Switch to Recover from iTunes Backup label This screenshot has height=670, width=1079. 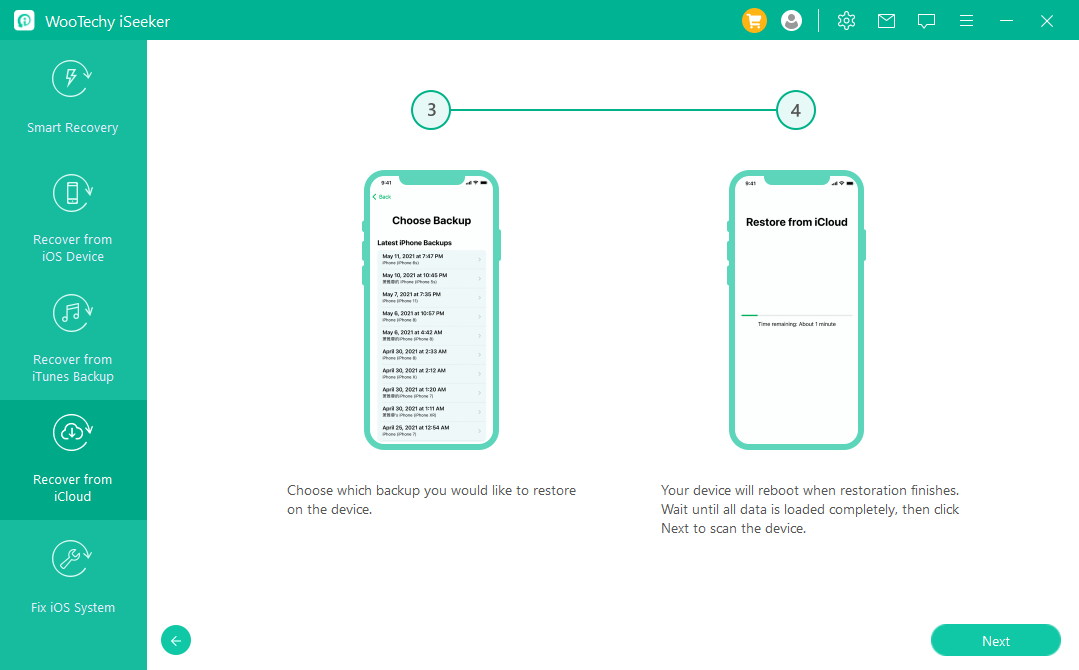[73, 368]
